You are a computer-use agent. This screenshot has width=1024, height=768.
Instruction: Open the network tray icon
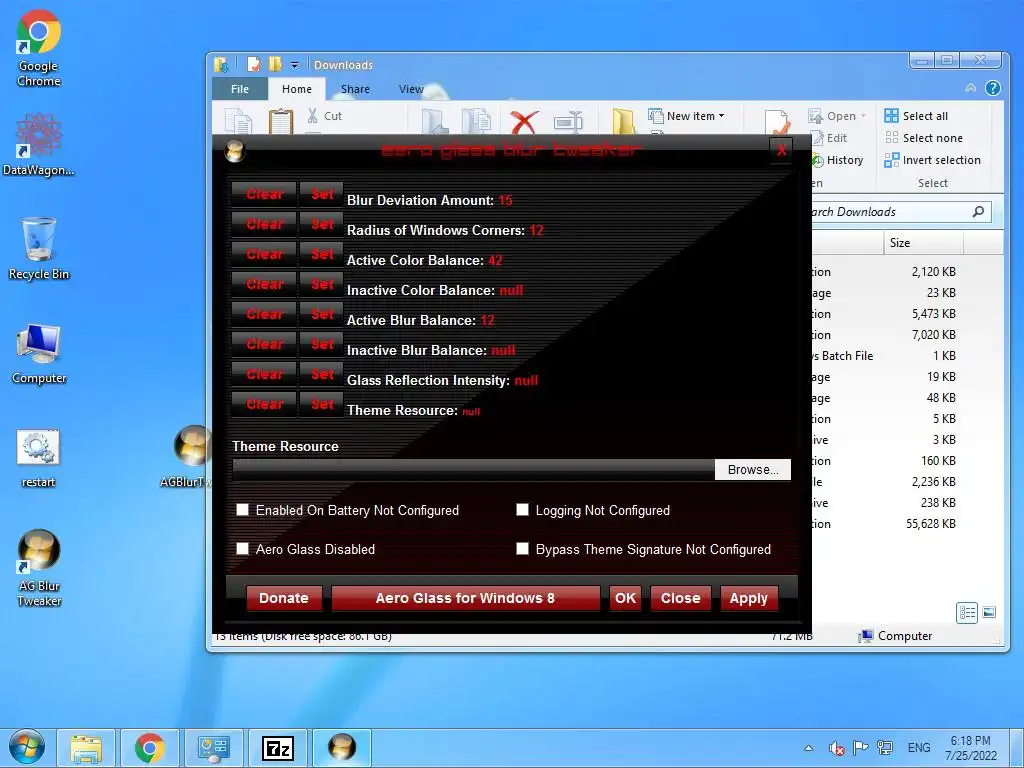click(x=885, y=748)
